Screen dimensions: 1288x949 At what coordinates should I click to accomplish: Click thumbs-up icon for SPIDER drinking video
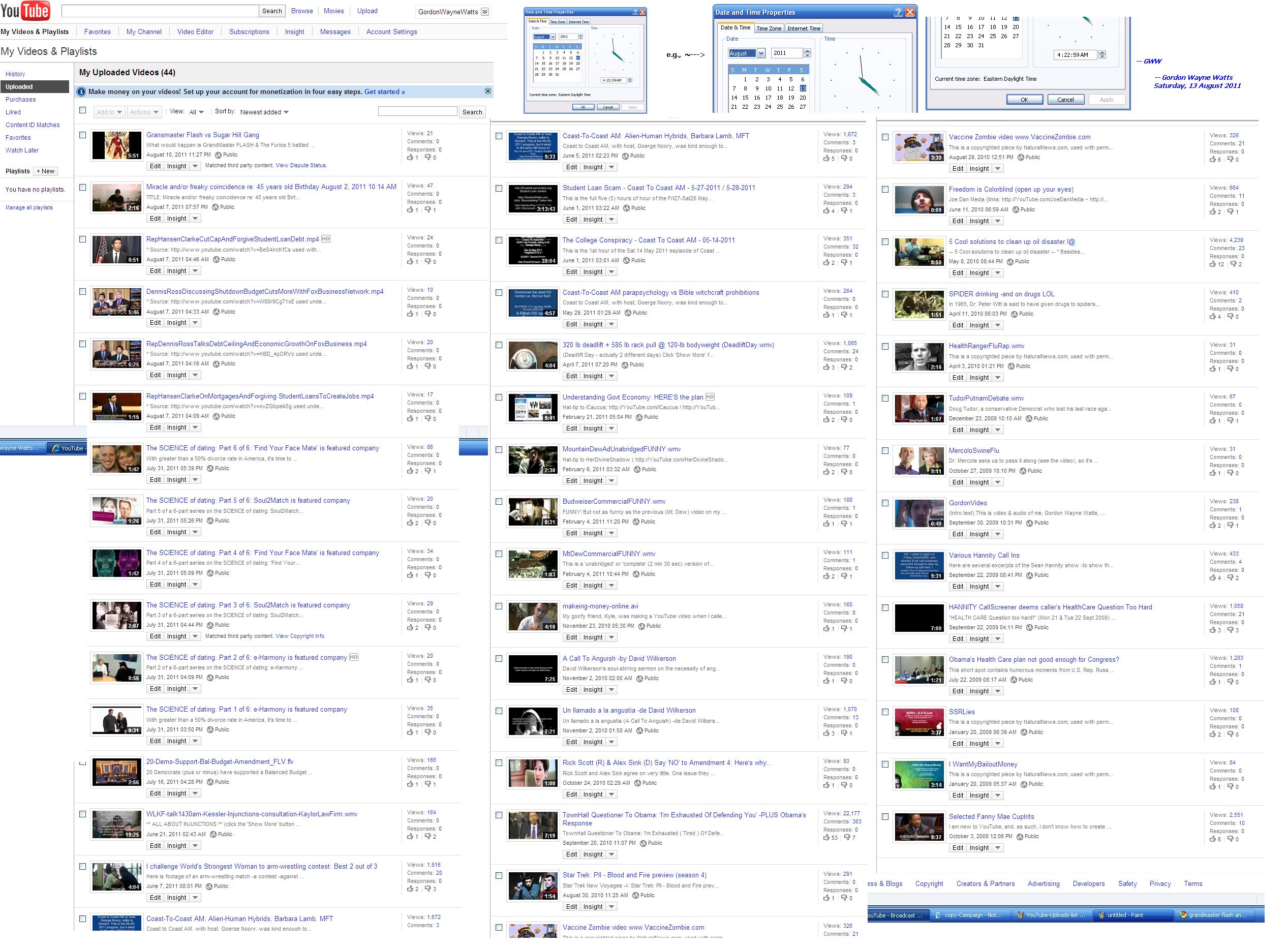(1213, 317)
